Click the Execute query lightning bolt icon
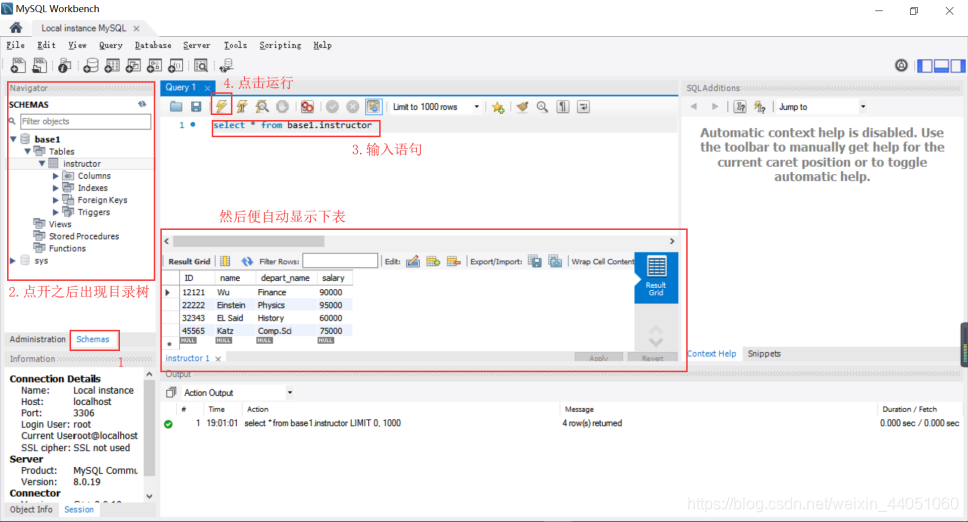This screenshot has width=968, height=522. pyautogui.click(x=221, y=106)
